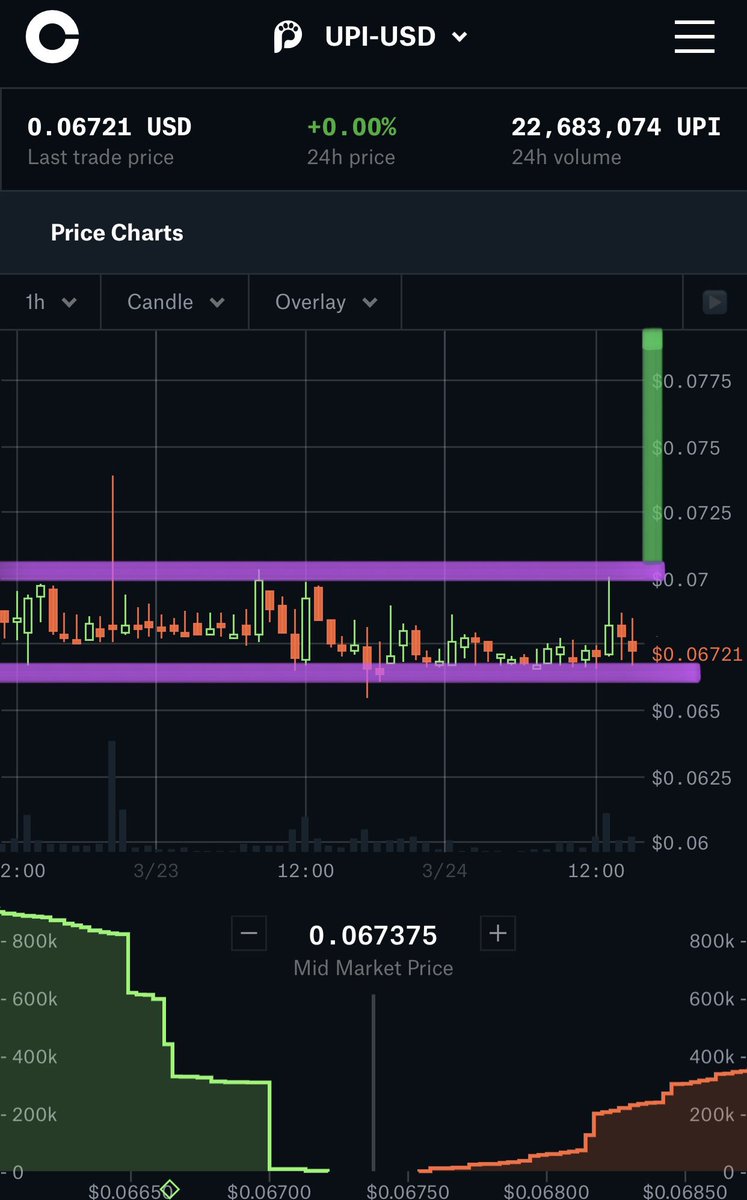
Task: Open the Overlay dropdown
Action: pos(325,302)
